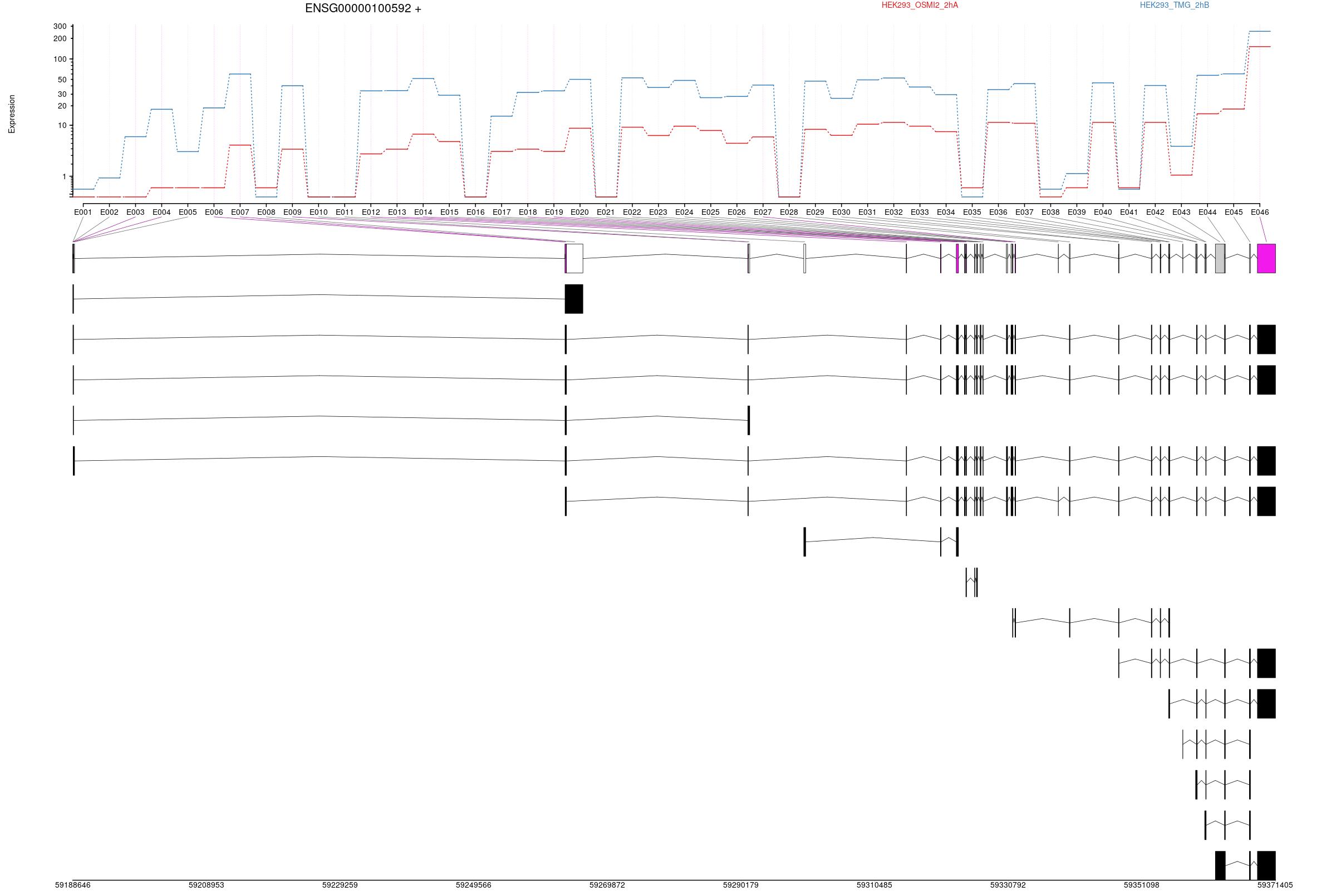The image size is (1336, 896).
Task: Click the exon label E001
Action: [83, 212]
